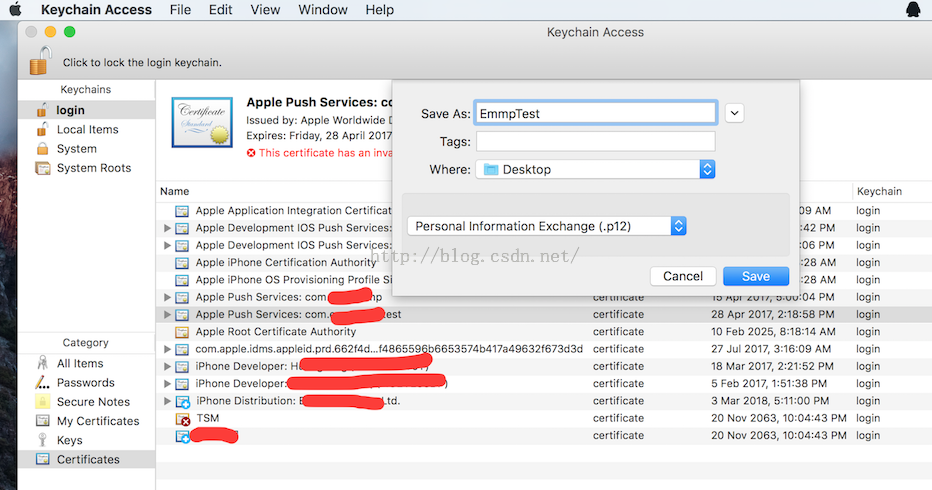Open the File menu
The width and height of the screenshot is (932, 490).
[180, 10]
